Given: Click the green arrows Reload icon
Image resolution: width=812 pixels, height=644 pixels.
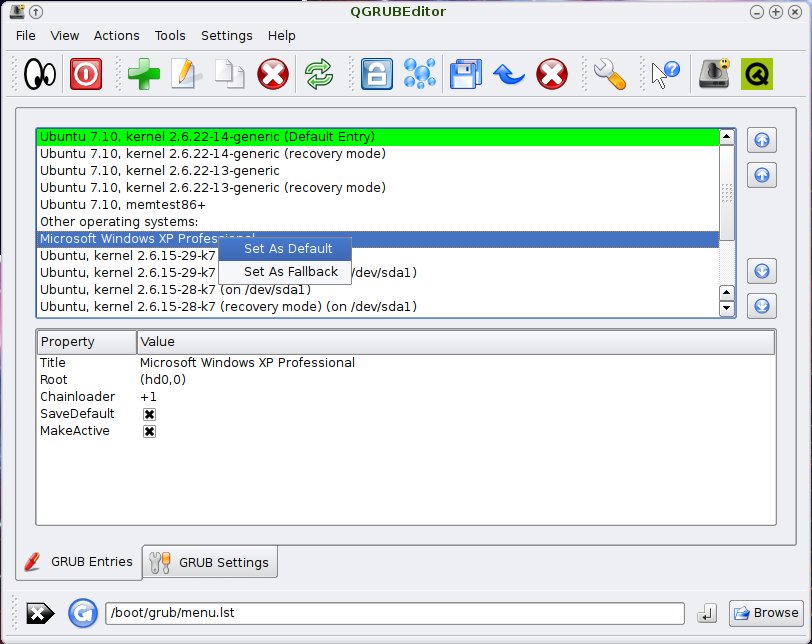Looking at the screenshot, I should pyautogui.click(x=318, y=75).
